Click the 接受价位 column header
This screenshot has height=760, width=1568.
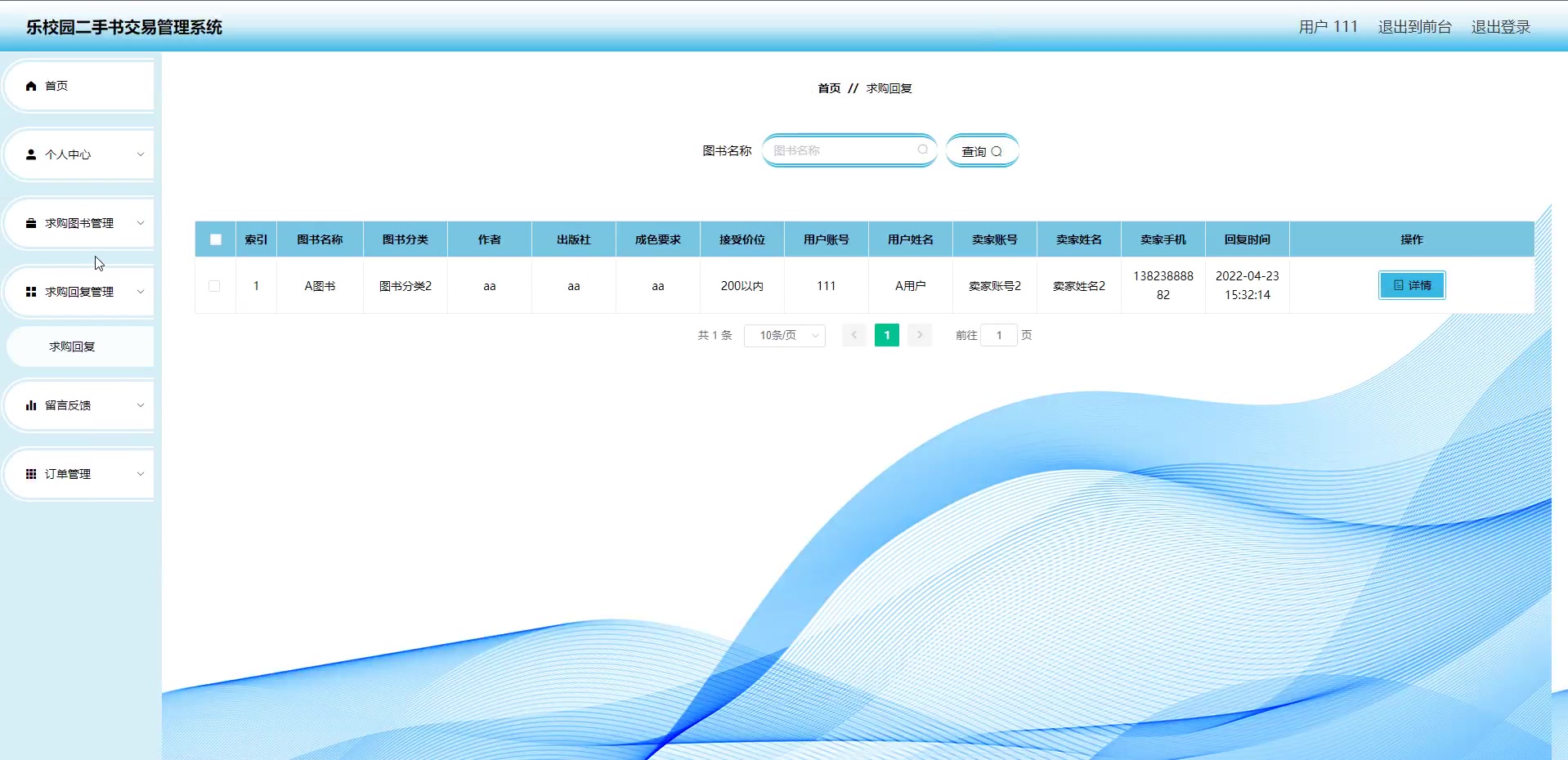(742, 239)
